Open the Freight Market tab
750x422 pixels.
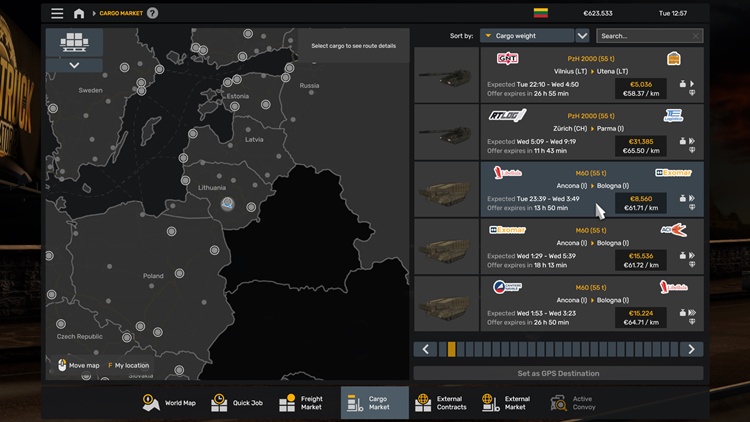[x=303, y=402]
